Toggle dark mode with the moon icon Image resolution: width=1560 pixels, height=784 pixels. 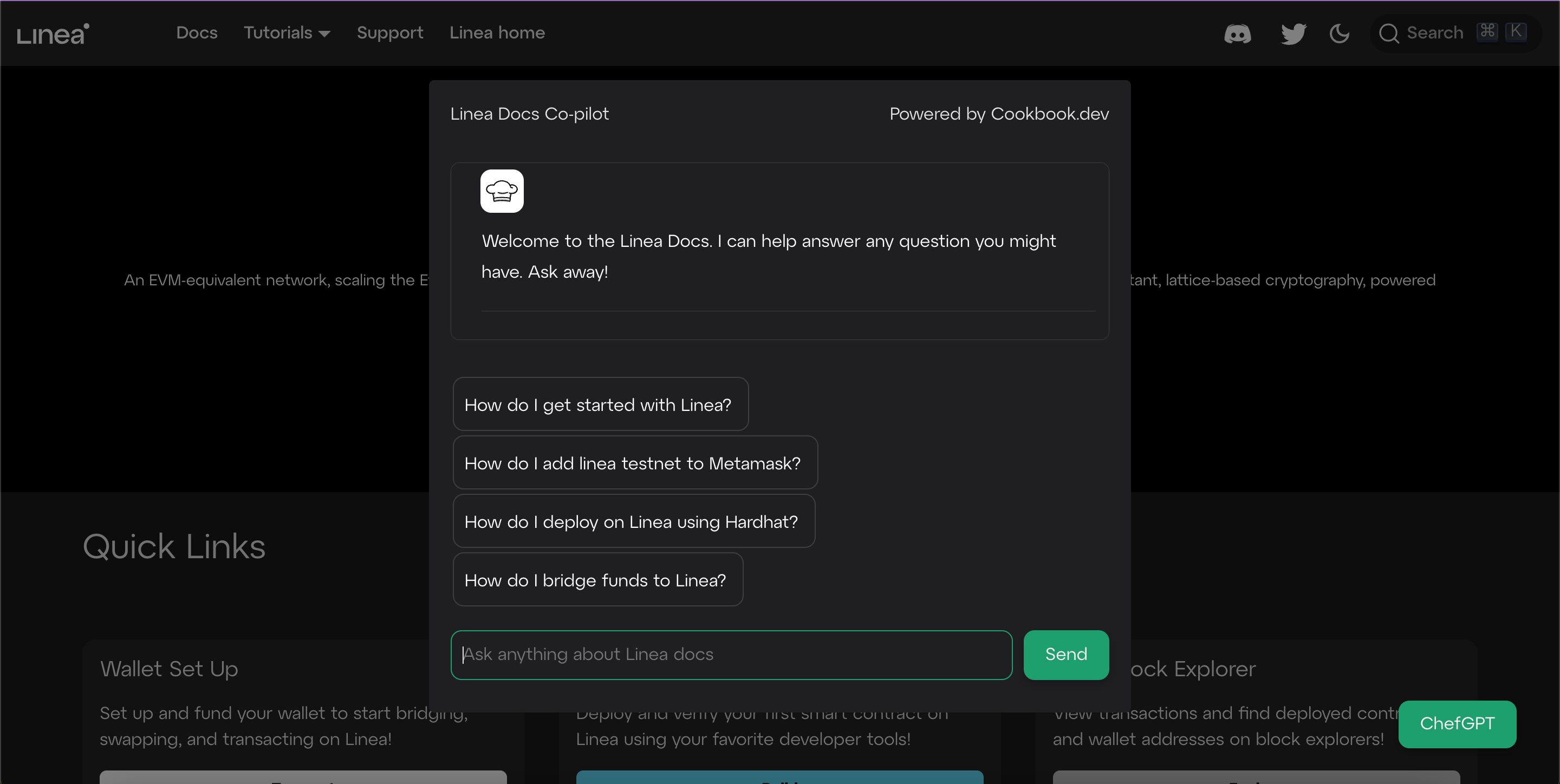(1340, 33)
